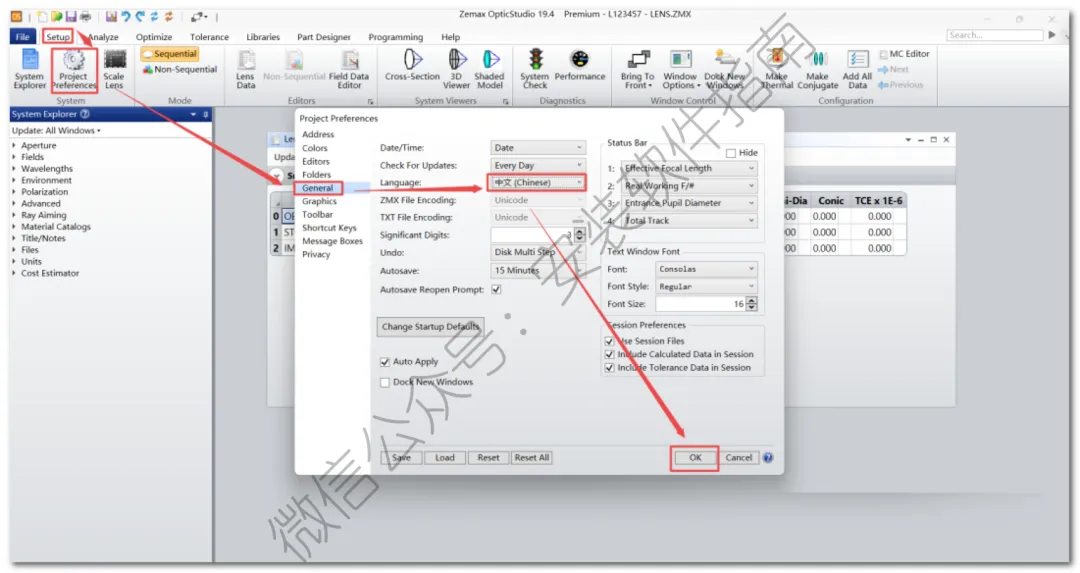Screen dimensions: 1080x573
Task: Open the Field Data Editor
Action: (349, 69)
